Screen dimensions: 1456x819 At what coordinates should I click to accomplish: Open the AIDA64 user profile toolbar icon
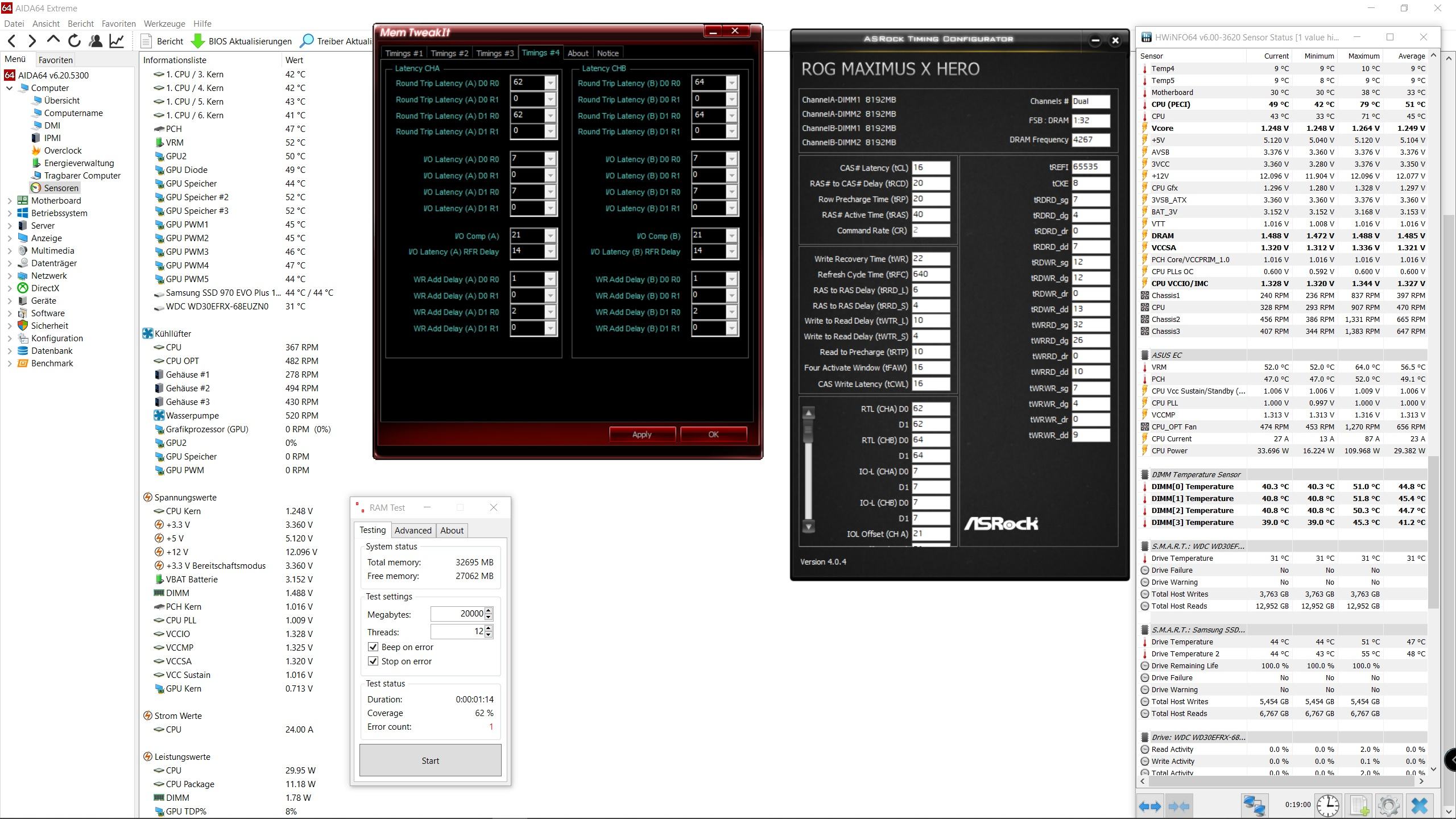point(96,41)
